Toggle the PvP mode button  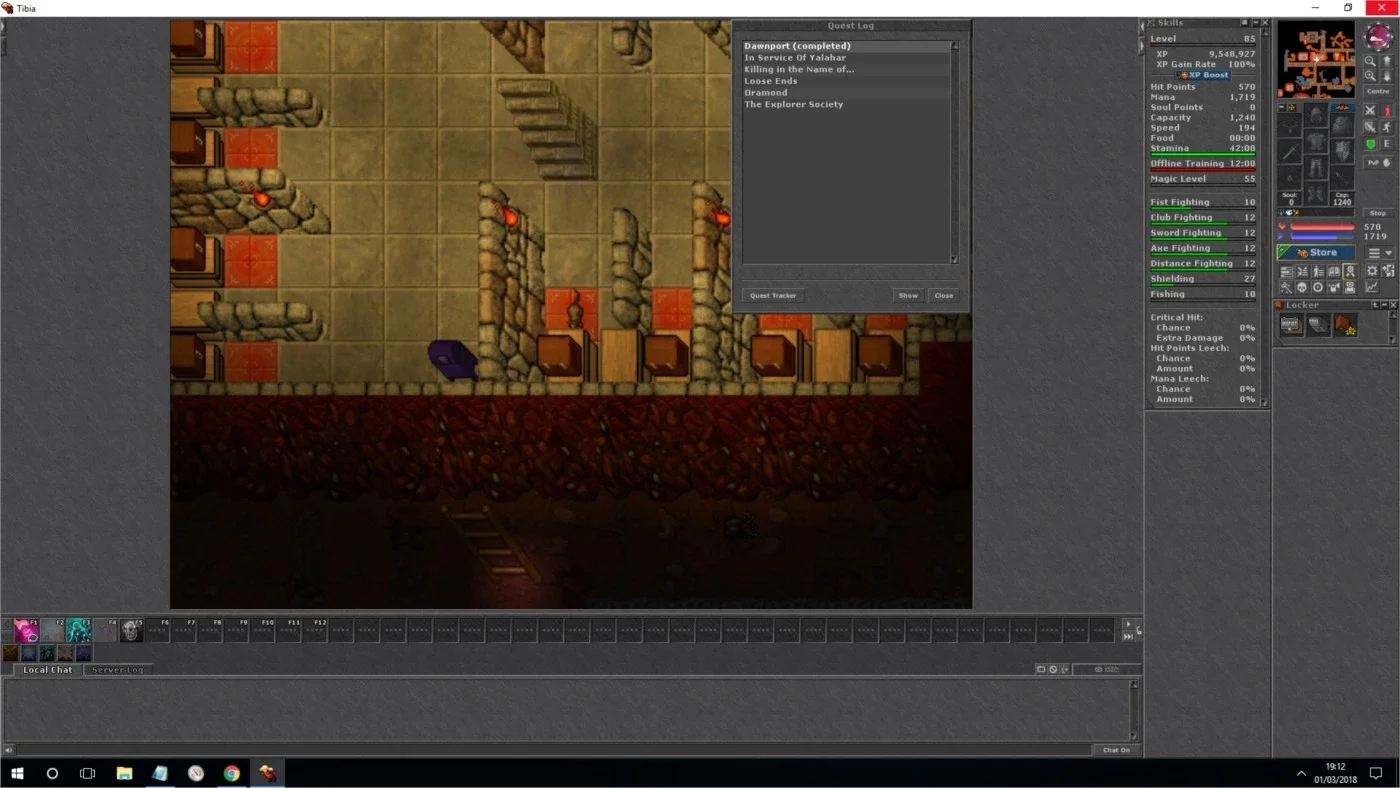(1379, 163)
